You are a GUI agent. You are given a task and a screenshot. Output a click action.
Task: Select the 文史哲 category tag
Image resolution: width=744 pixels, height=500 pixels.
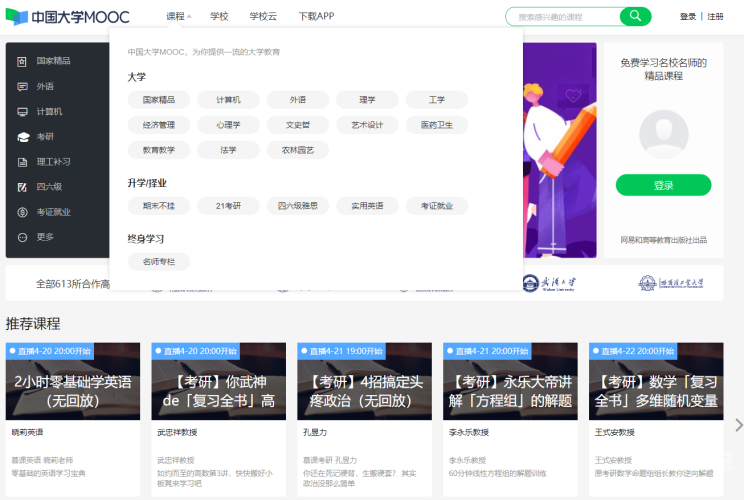coord(298,125)
